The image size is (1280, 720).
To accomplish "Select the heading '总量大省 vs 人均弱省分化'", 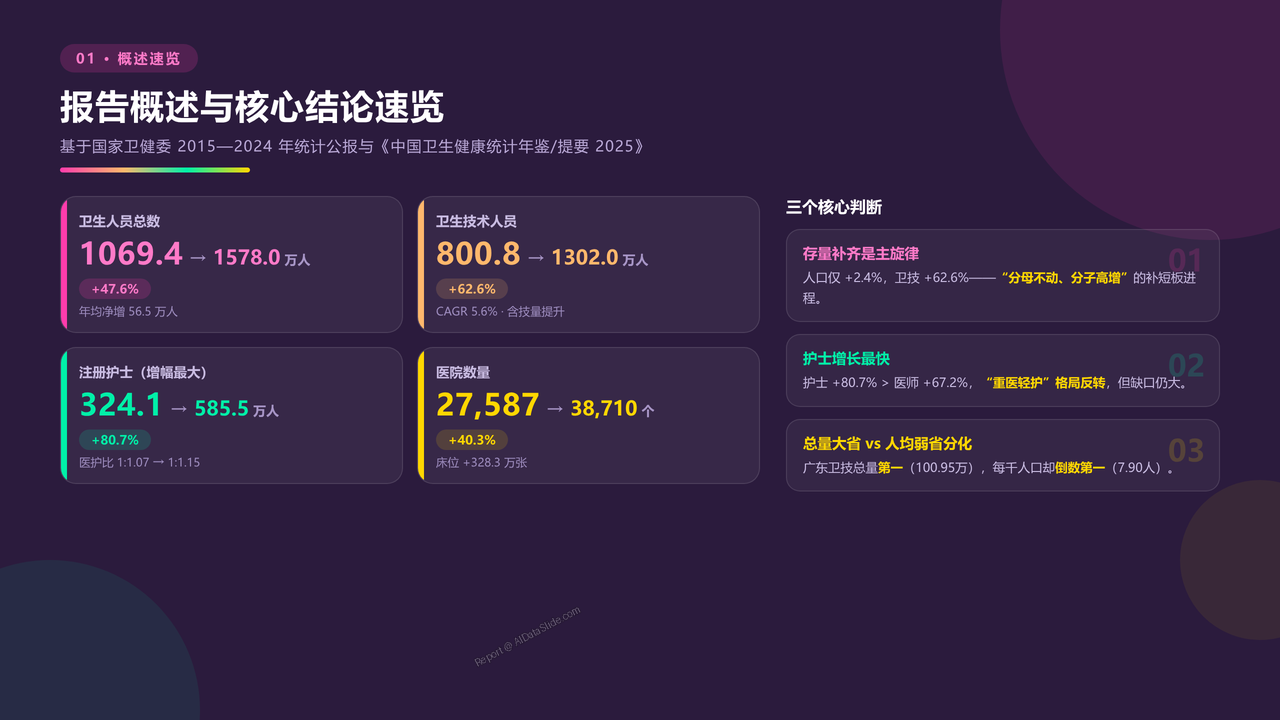I will pos(887,444).
